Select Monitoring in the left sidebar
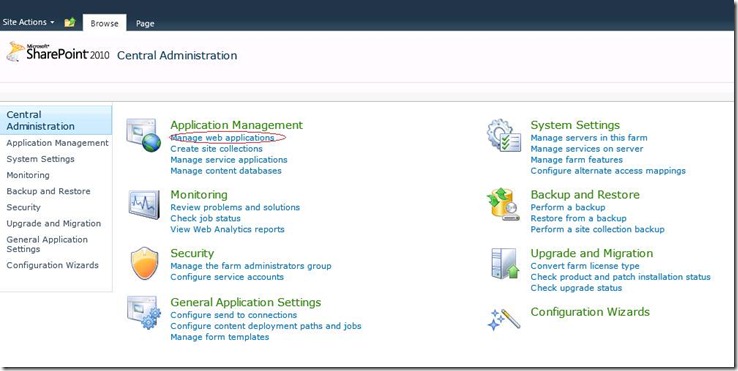The height and width of the screenshot is (371, 738). tap(28, 175)
